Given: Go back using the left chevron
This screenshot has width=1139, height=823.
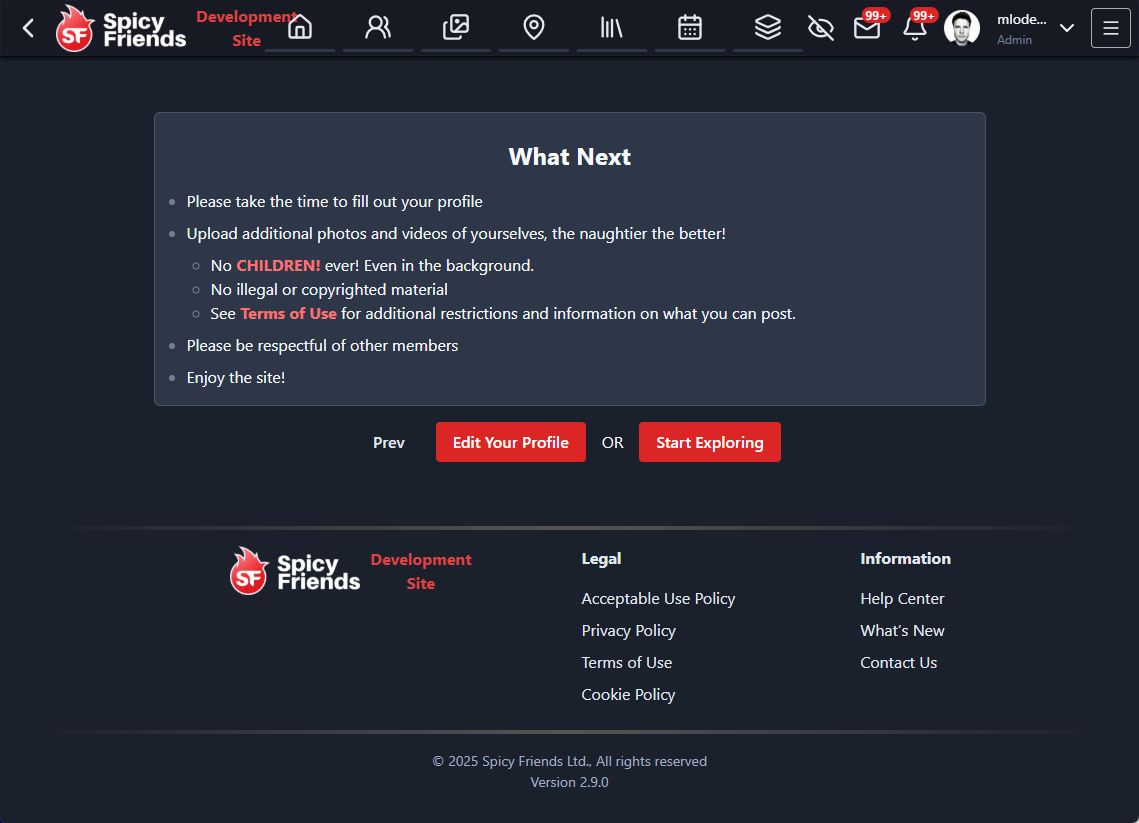Looking at the screenshot, I should (x=28, y=28).
